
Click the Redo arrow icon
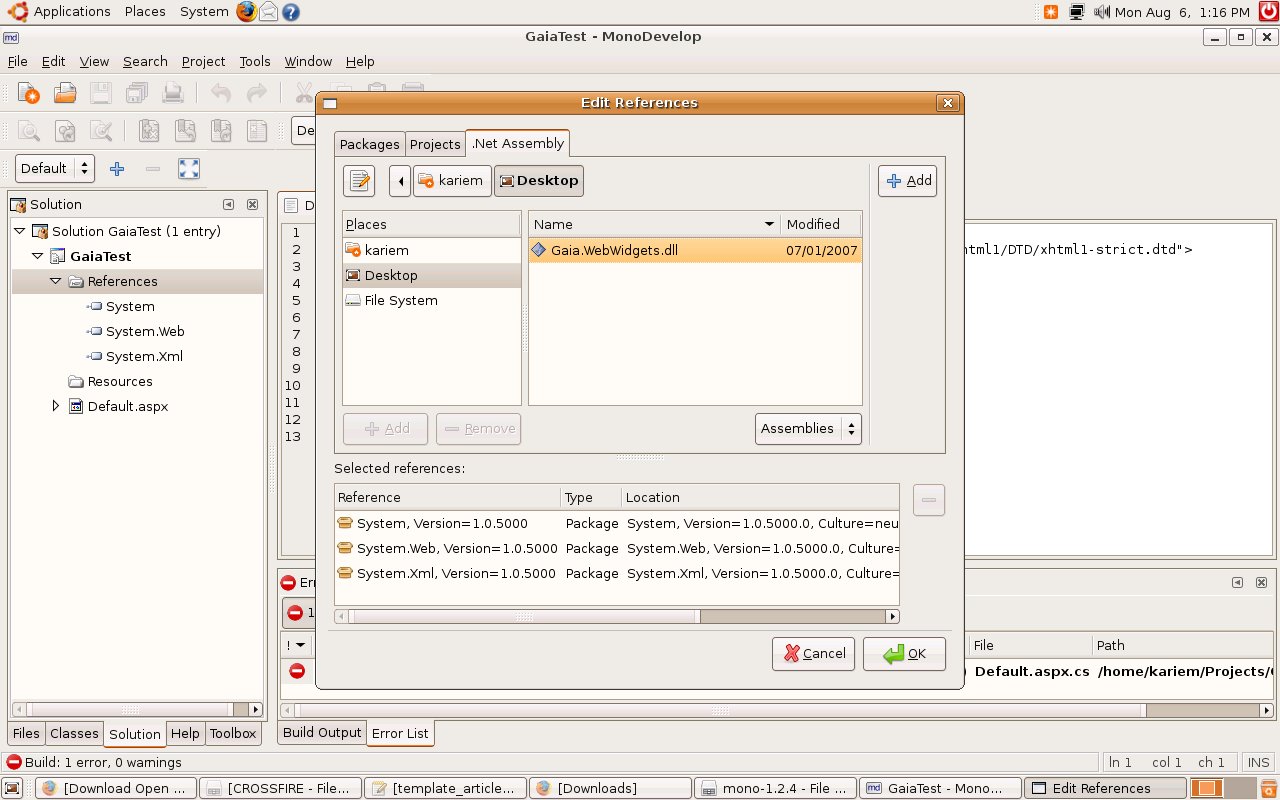click(257, 93)
